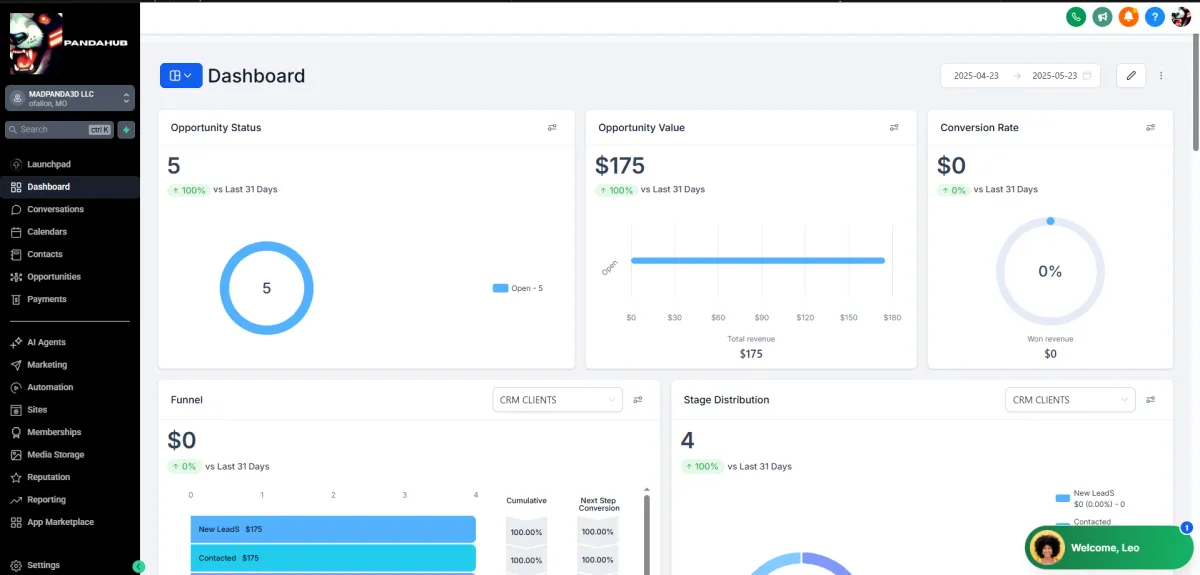
Task: Open the MADPANDA3D LLC account switcher
Action: (70, 98)
